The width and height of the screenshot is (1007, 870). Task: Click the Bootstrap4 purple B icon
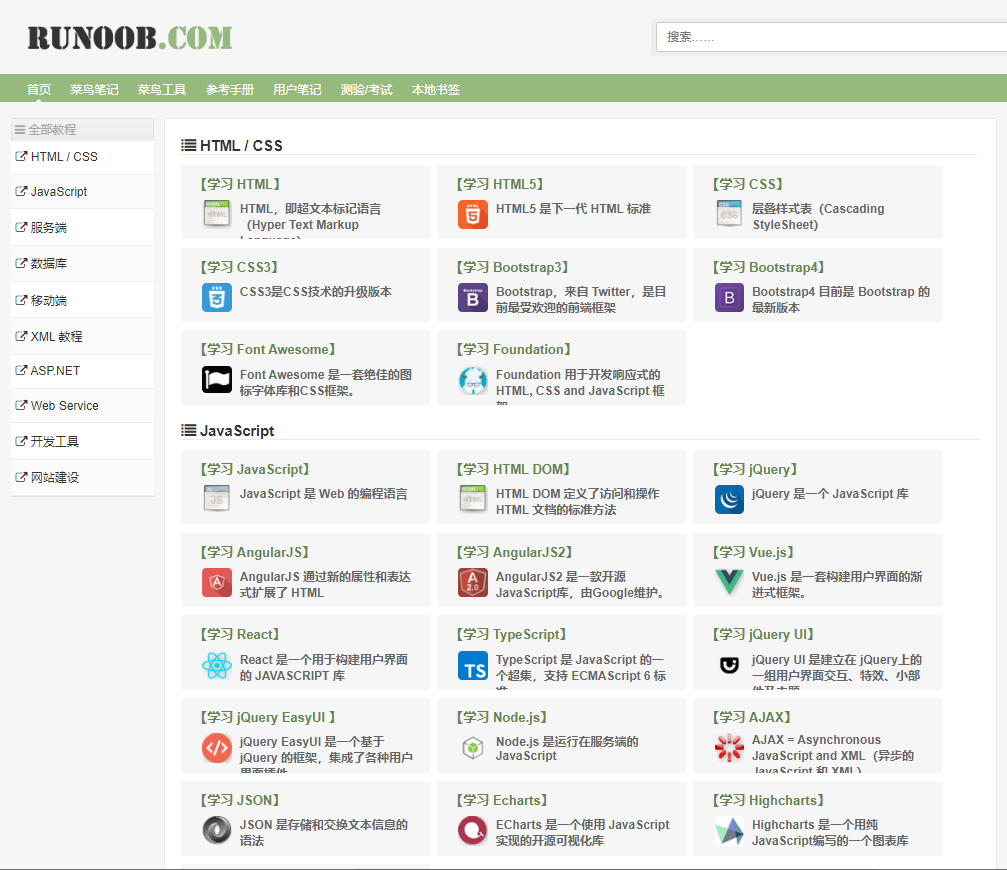(x=729, y=297)
